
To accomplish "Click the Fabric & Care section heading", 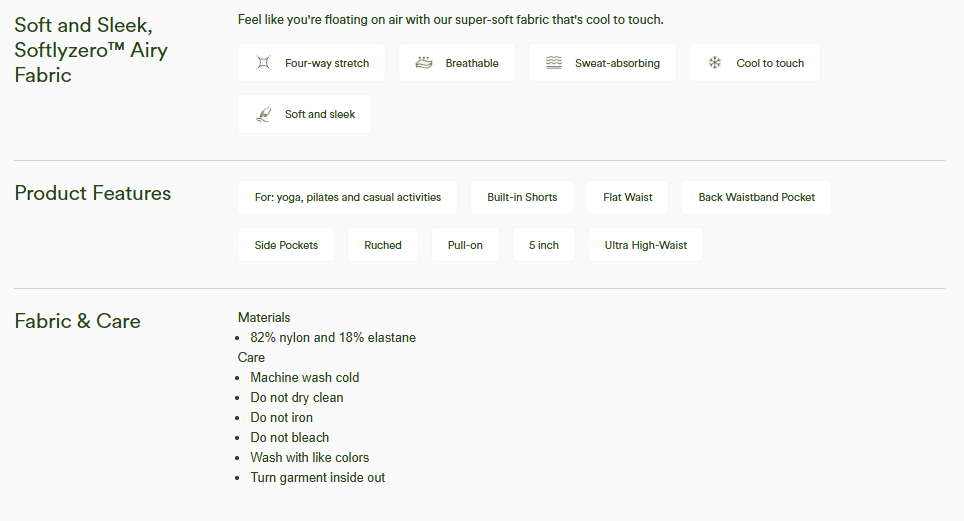I will click(77, 321).
